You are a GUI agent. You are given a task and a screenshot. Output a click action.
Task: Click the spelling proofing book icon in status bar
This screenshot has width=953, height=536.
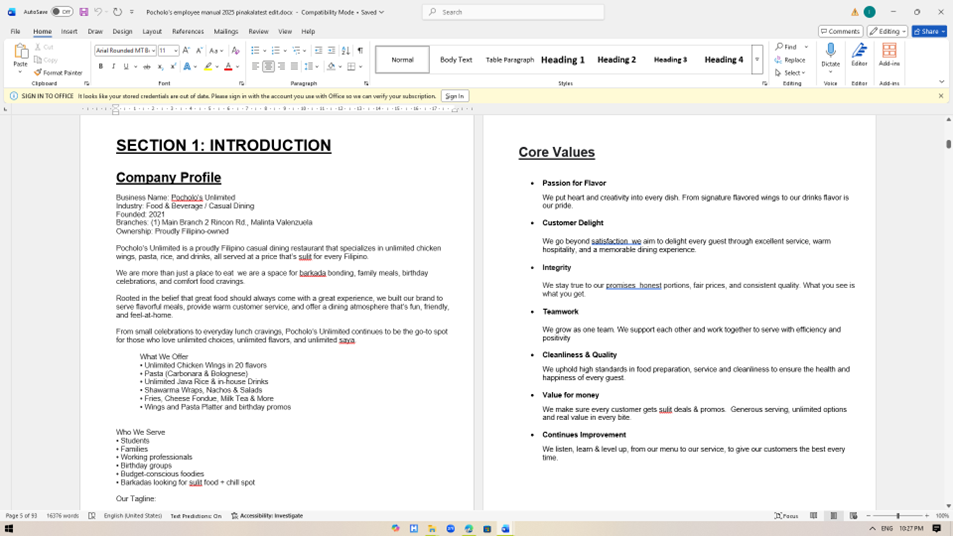point(92,516)
